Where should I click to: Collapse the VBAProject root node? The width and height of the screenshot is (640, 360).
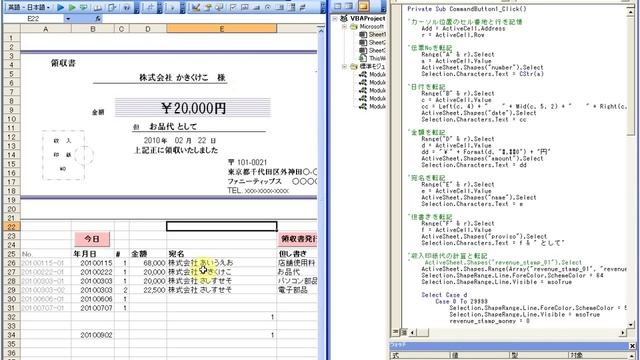(x=335, y=18)
